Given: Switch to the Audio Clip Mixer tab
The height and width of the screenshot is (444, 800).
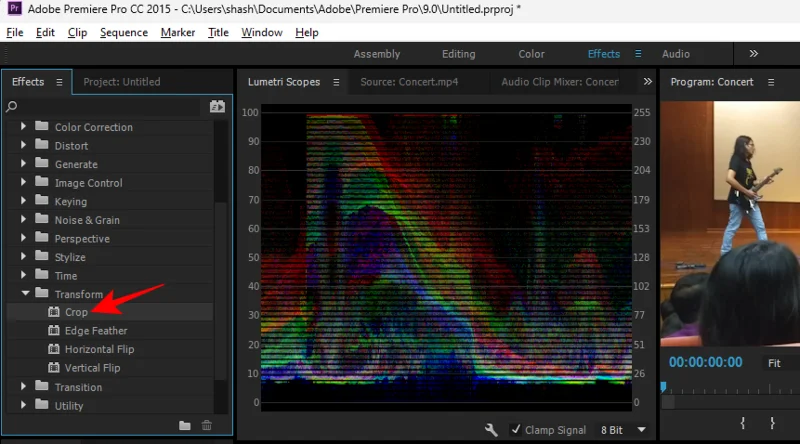Looking at the screenshot, I should [559, 82].
